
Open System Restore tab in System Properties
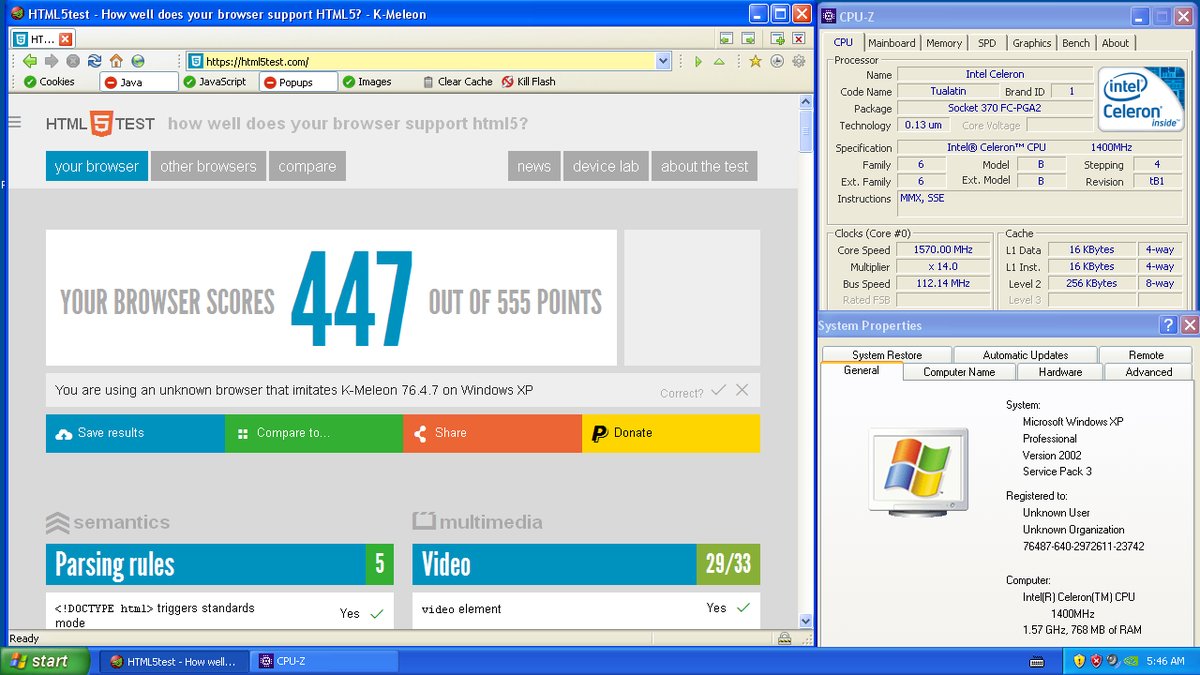point(887,355)
